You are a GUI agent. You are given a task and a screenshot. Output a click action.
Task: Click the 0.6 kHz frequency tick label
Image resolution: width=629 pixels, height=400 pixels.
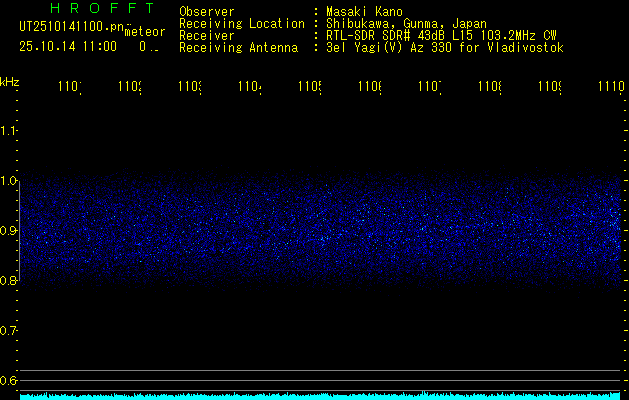(x=9, y=380)
